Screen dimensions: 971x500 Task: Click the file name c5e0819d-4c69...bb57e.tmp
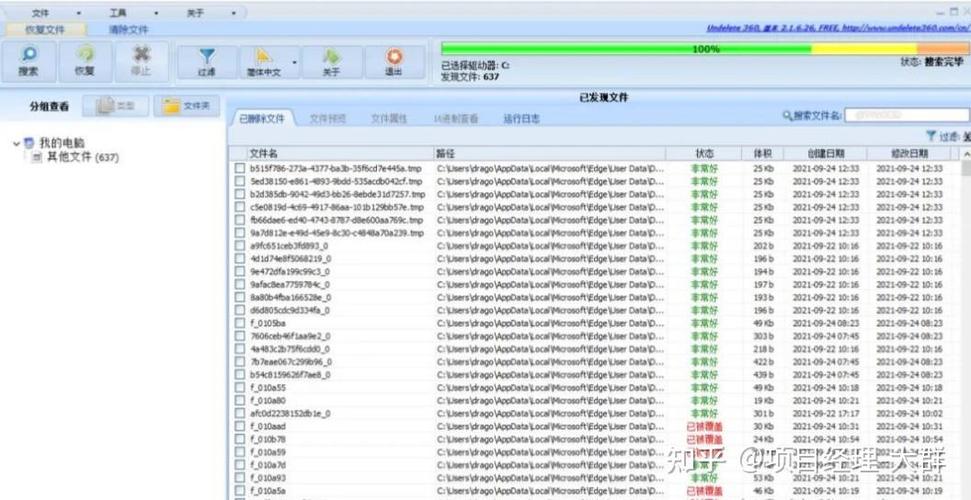coord(337,207)
